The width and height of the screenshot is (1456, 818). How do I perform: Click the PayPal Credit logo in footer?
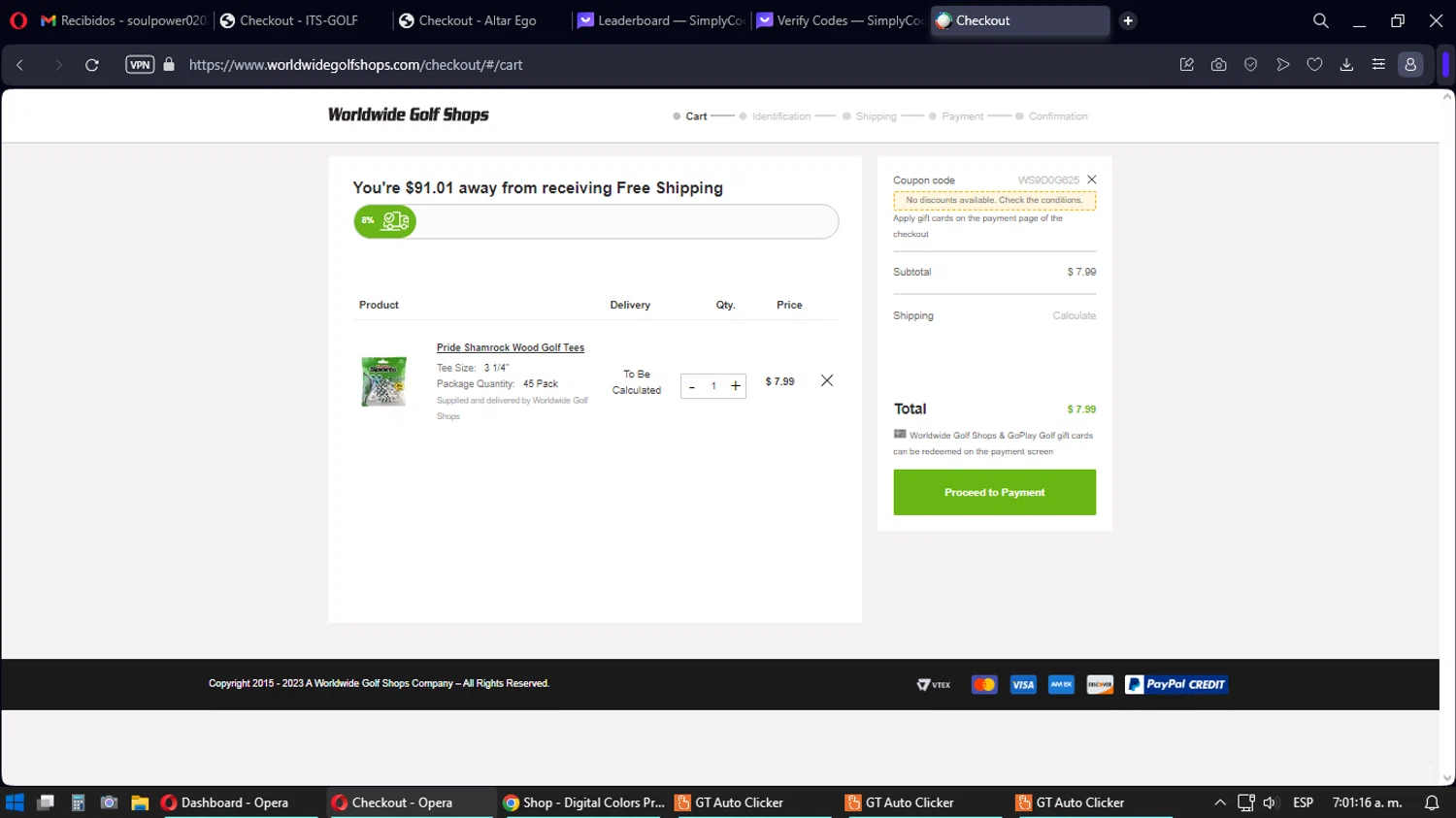(1176, 685)
